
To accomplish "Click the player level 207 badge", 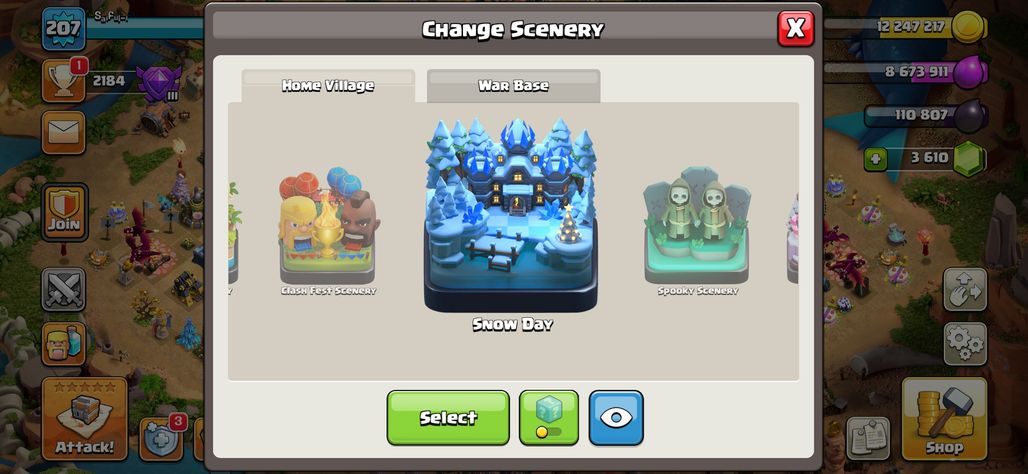I will coord(64,28).
